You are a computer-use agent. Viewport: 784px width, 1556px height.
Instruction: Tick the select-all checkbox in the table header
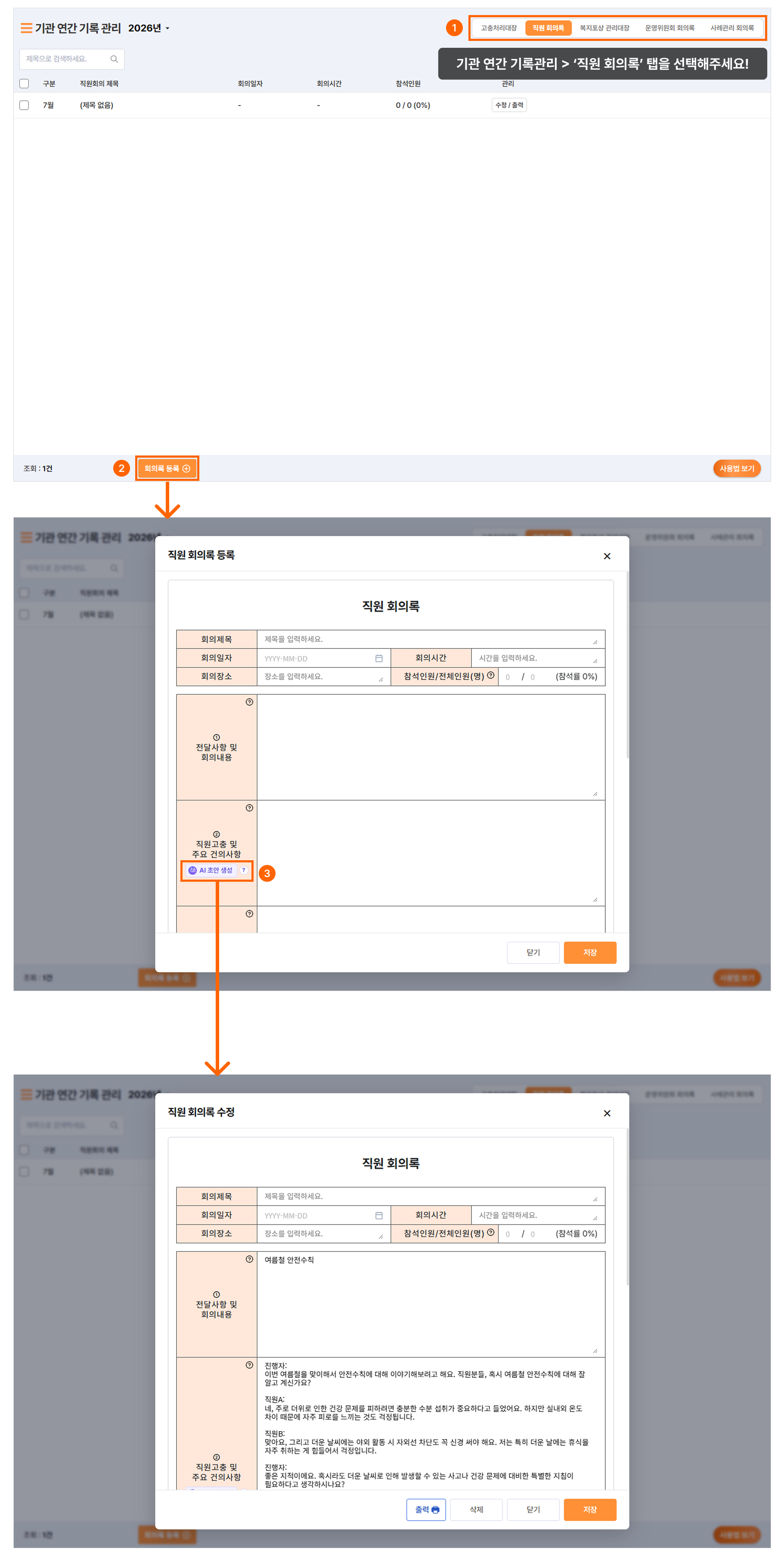tap(24, 84)
